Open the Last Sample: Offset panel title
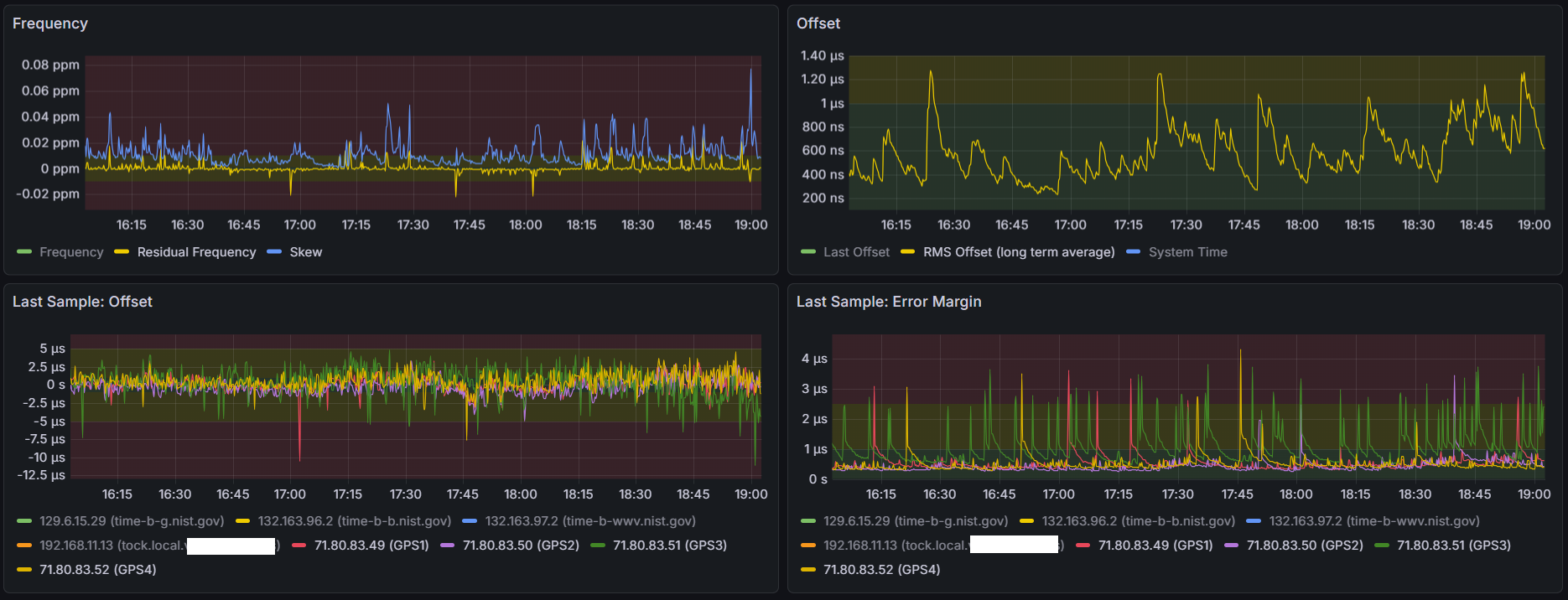 pos(82,302)
